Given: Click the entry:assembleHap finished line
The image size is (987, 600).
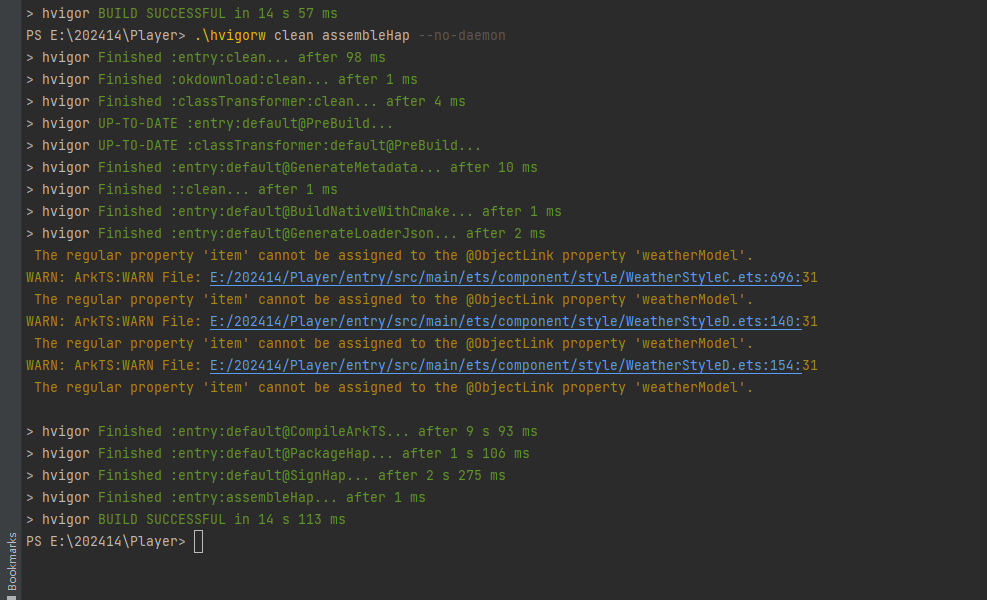Looking at the screenshot, I should 226,498.
